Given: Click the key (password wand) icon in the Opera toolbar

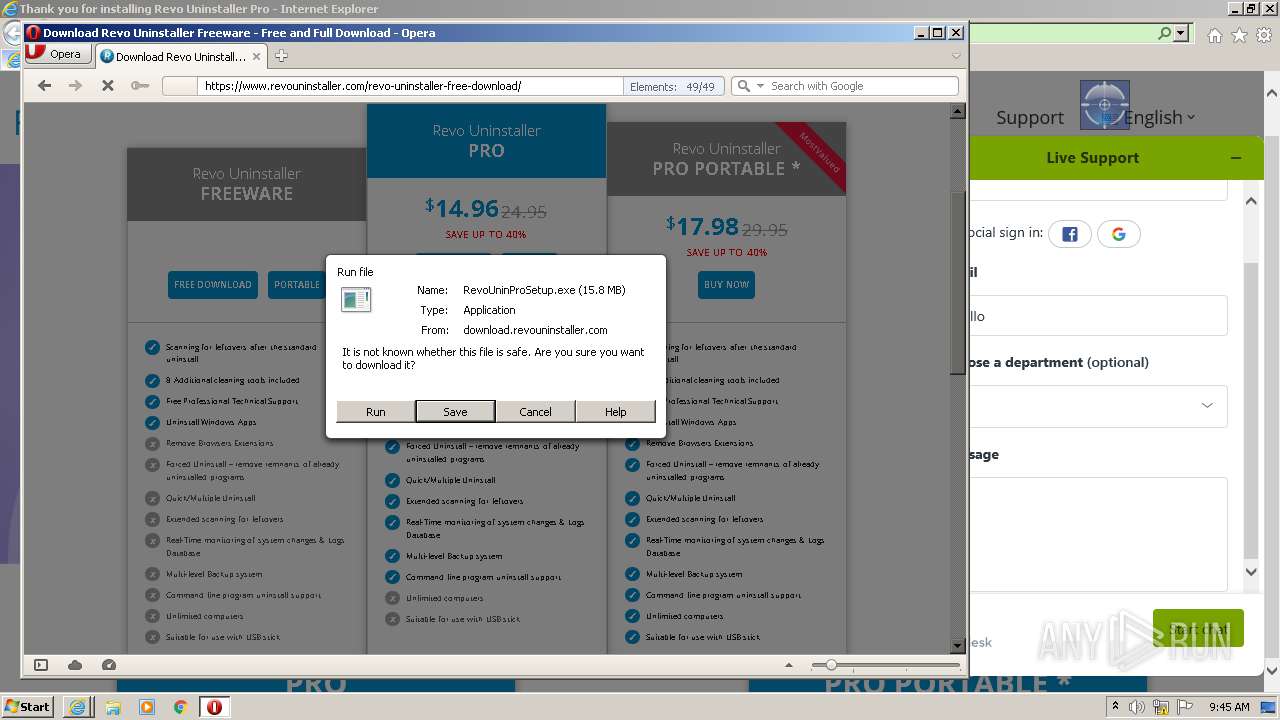Looking at the screenshot, I should tap(140, 86).
